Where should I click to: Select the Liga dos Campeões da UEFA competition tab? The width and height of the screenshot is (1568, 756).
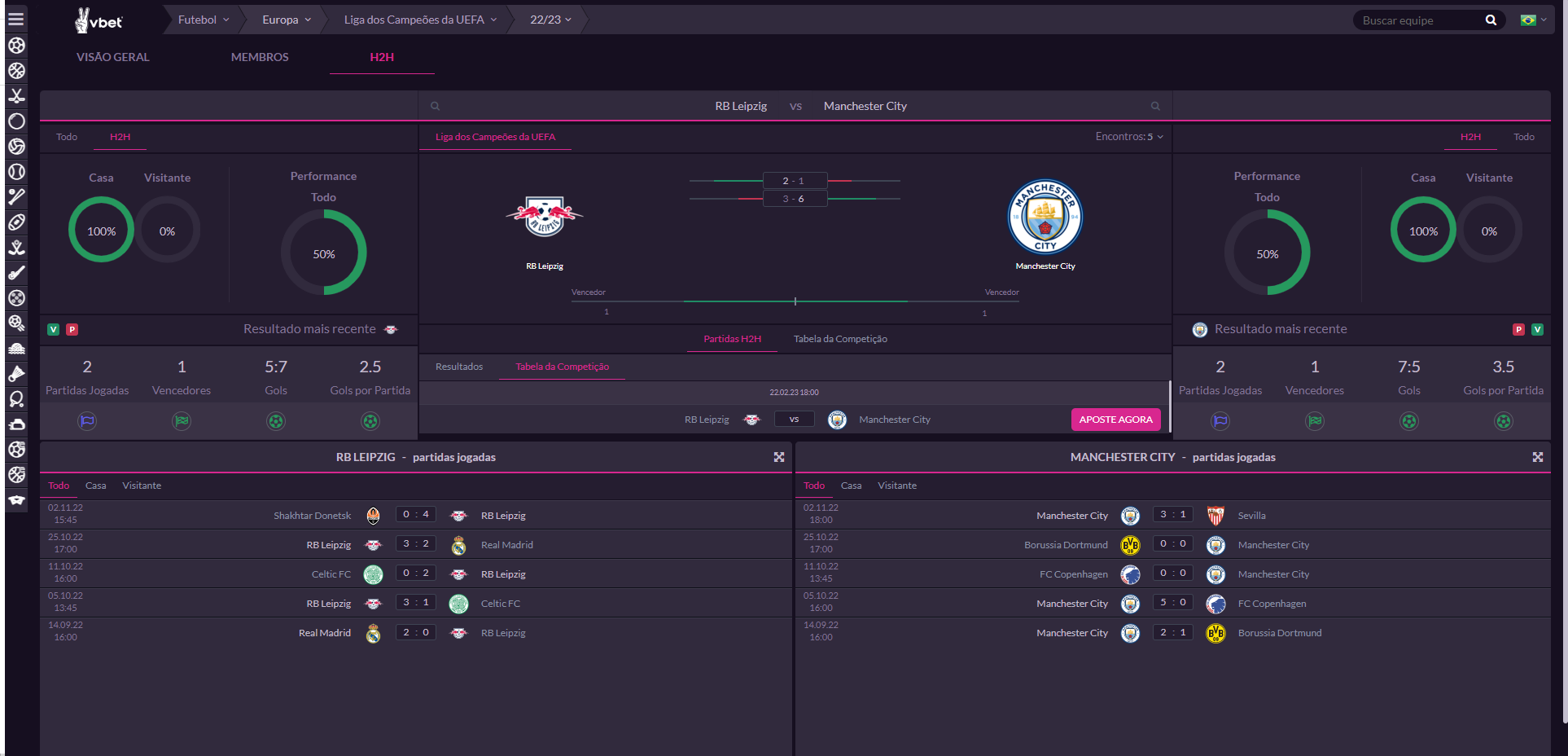[495, 137]
